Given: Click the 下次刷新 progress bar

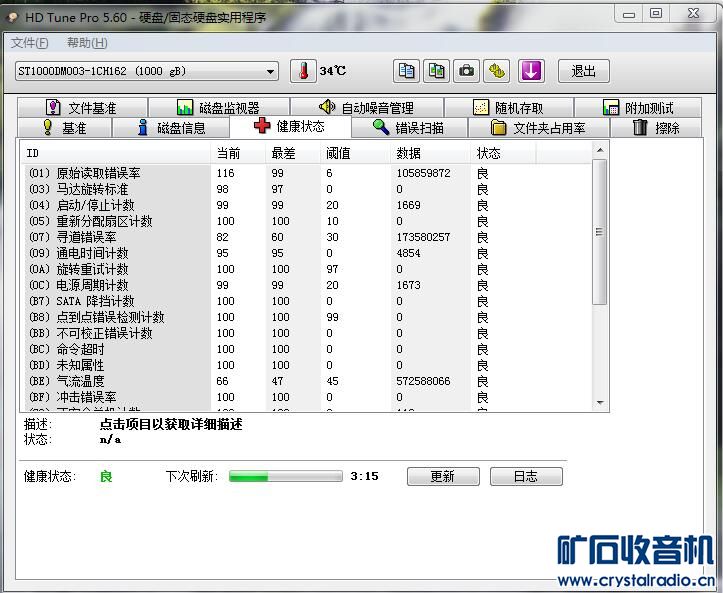Looking at the screenshot, I should pos(286,476).
